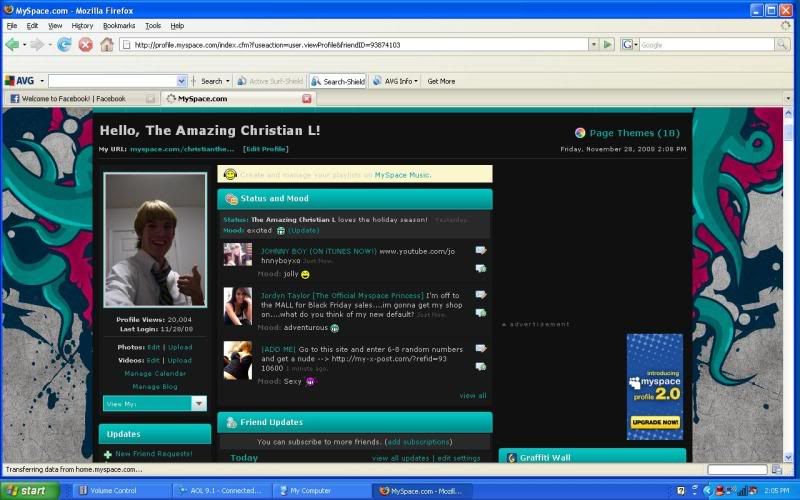Screen dimensions: 800x500
Task: Open the Google search engine selector
Action: 629,45
